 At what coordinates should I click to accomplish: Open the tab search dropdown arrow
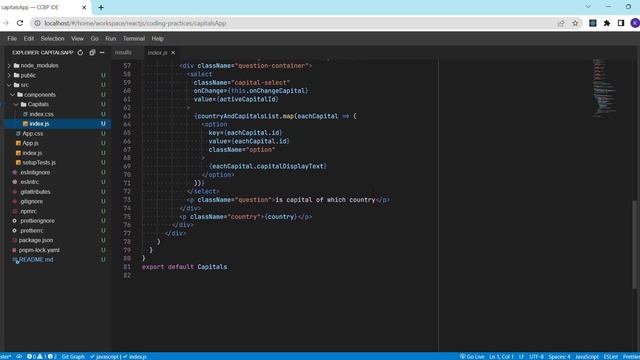[588, 7]
